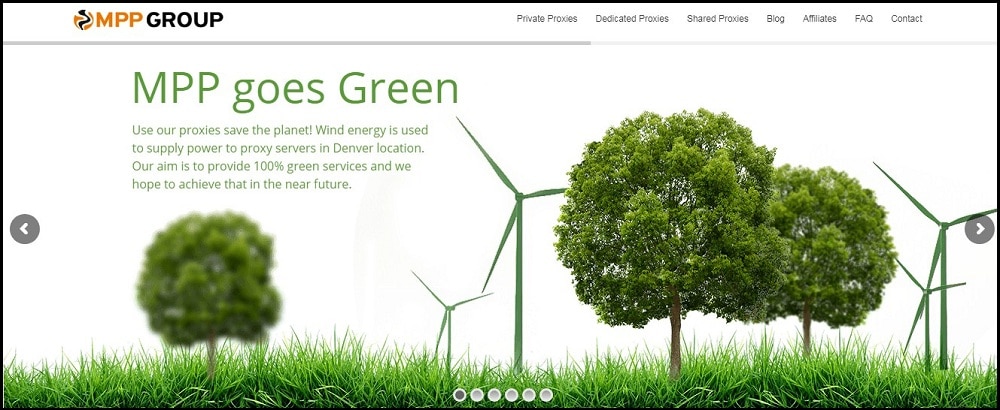Open the FAQ page

[x=864, y=19]
